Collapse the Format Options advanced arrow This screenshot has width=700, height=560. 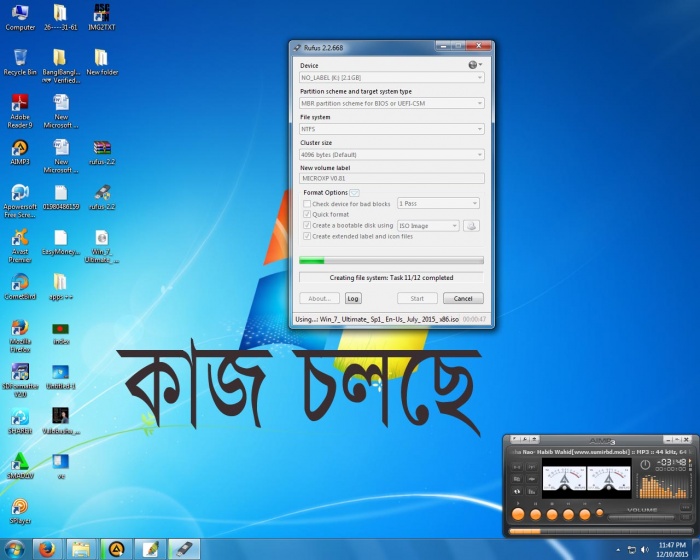(x=355, y=192)
